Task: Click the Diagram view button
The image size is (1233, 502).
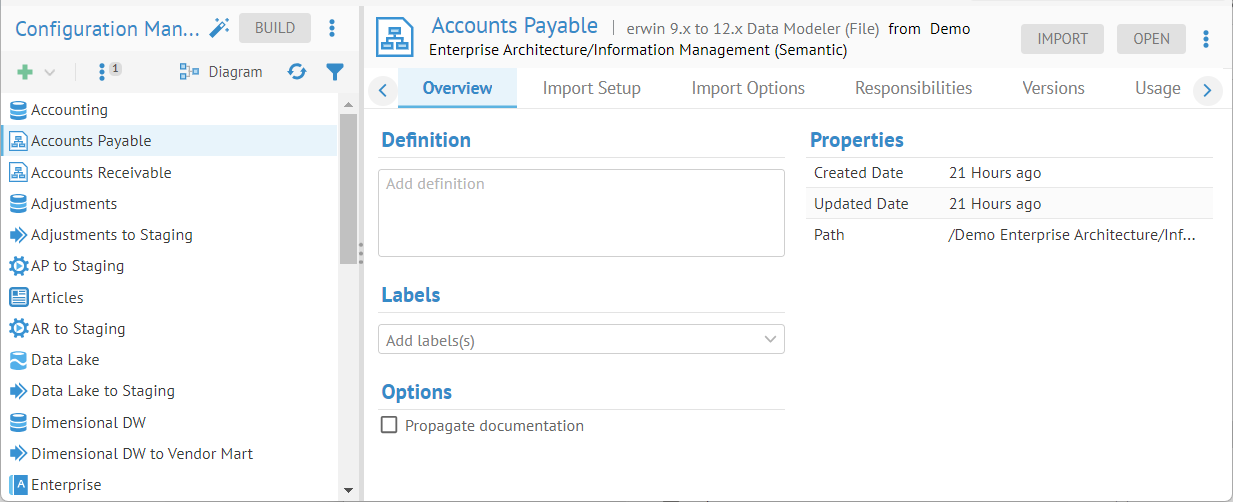Action: click(x=221, y=72)
